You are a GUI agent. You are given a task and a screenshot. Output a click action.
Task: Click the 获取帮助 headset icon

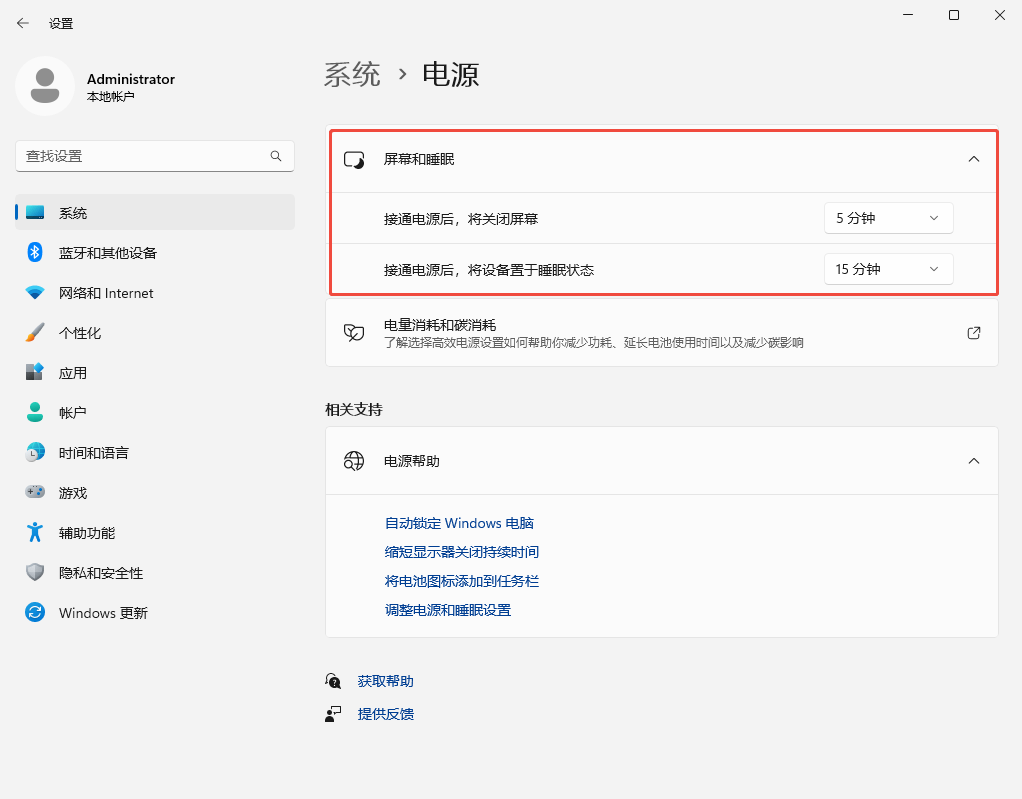[x=333, y=681]
